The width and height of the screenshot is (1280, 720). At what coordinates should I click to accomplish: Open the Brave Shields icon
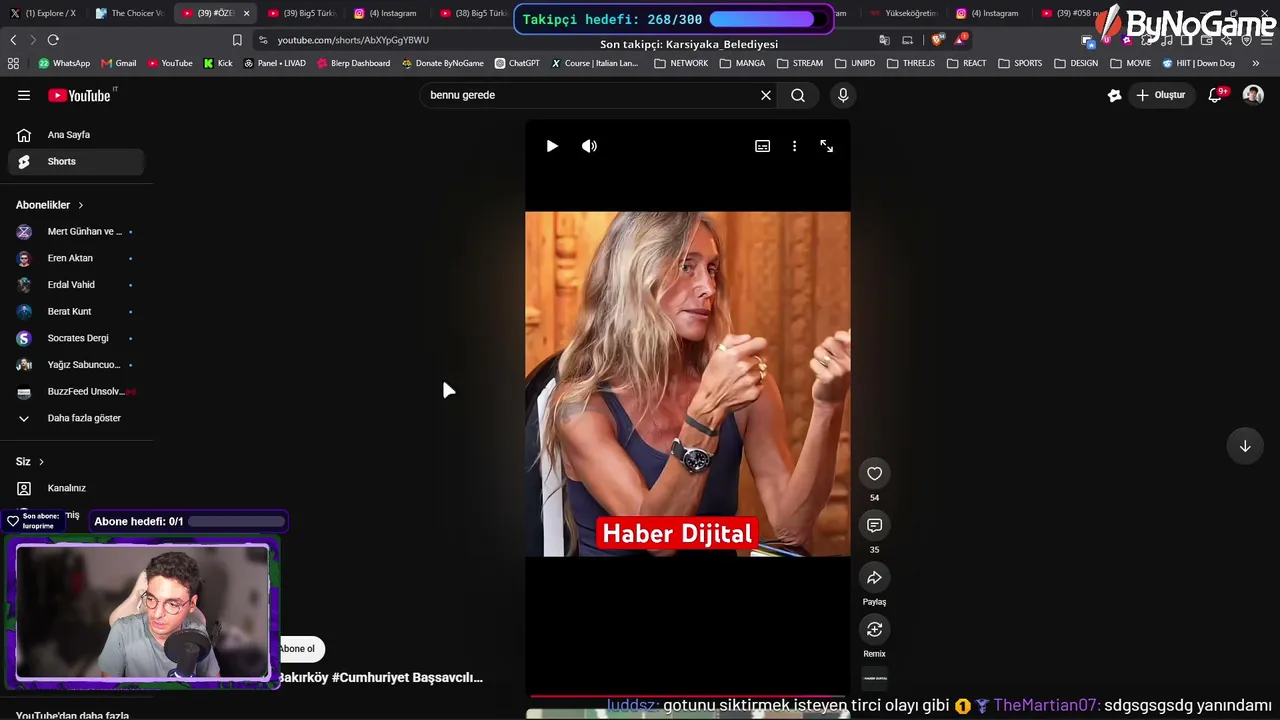pyautogui.click(x=937, y=40)
